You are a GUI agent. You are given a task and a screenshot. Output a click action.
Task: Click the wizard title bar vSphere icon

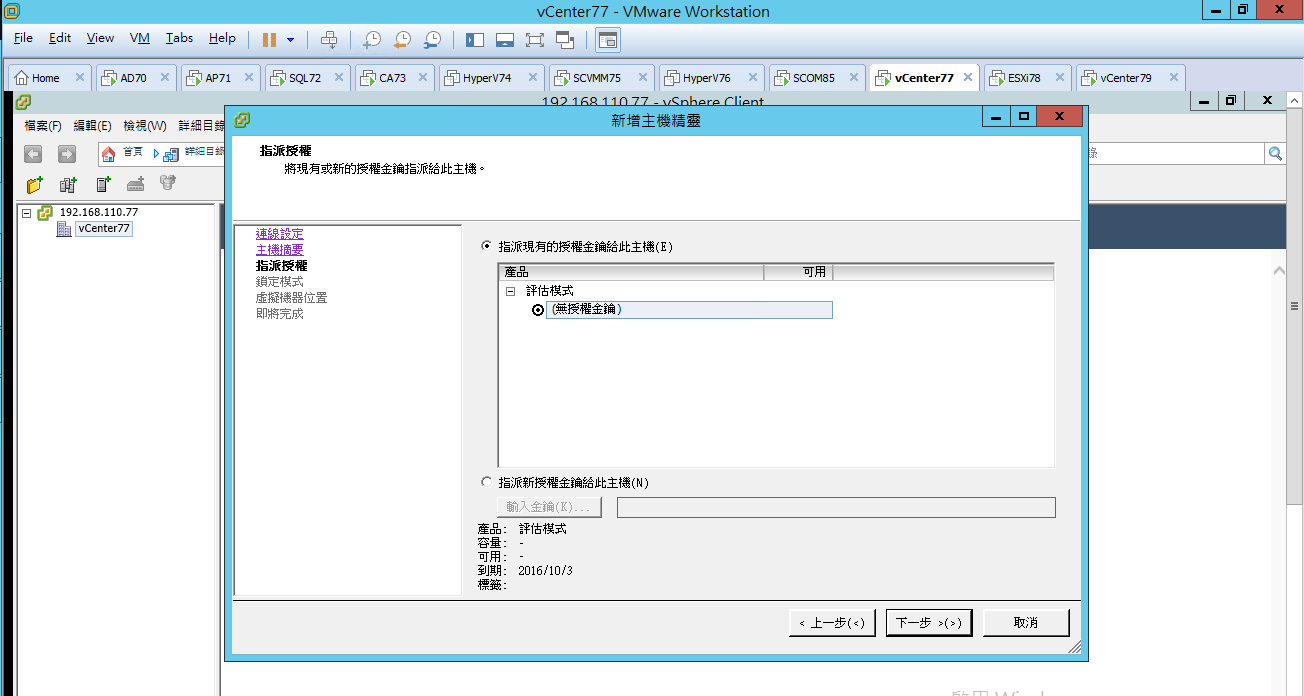(x=242, y=121)
